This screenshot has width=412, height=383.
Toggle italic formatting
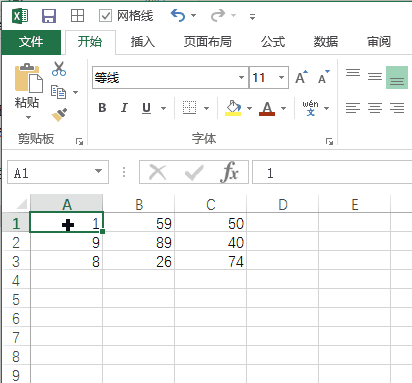pyautogui.click(x=124, y=108)
